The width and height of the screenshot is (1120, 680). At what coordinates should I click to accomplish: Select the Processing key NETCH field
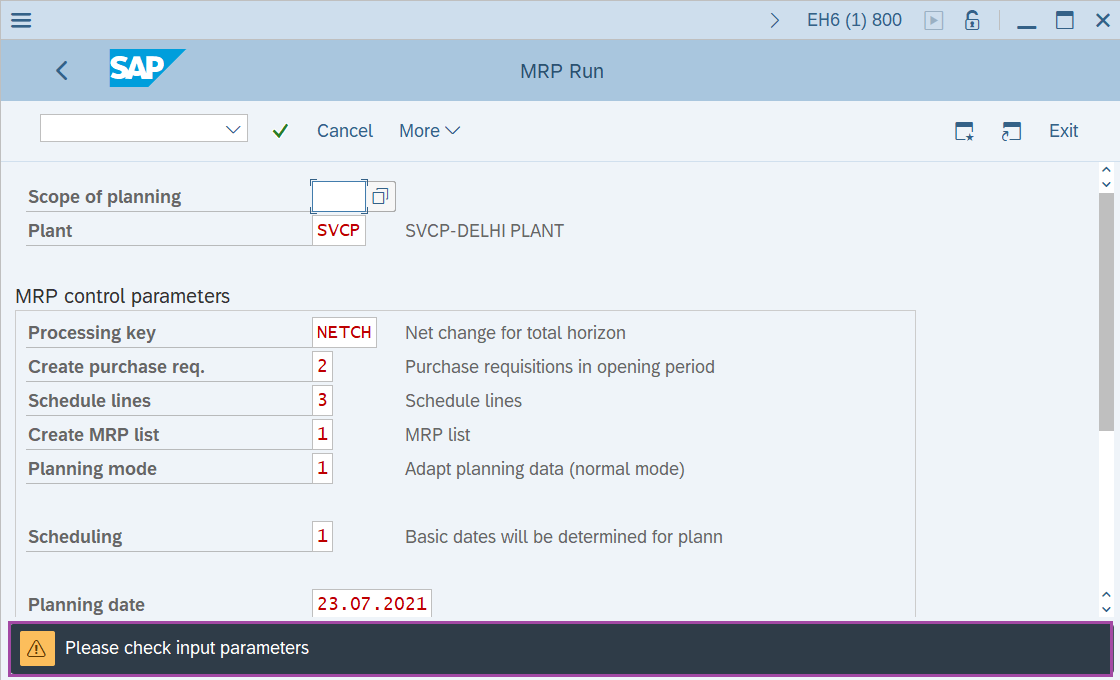click(x=343, y=332)
